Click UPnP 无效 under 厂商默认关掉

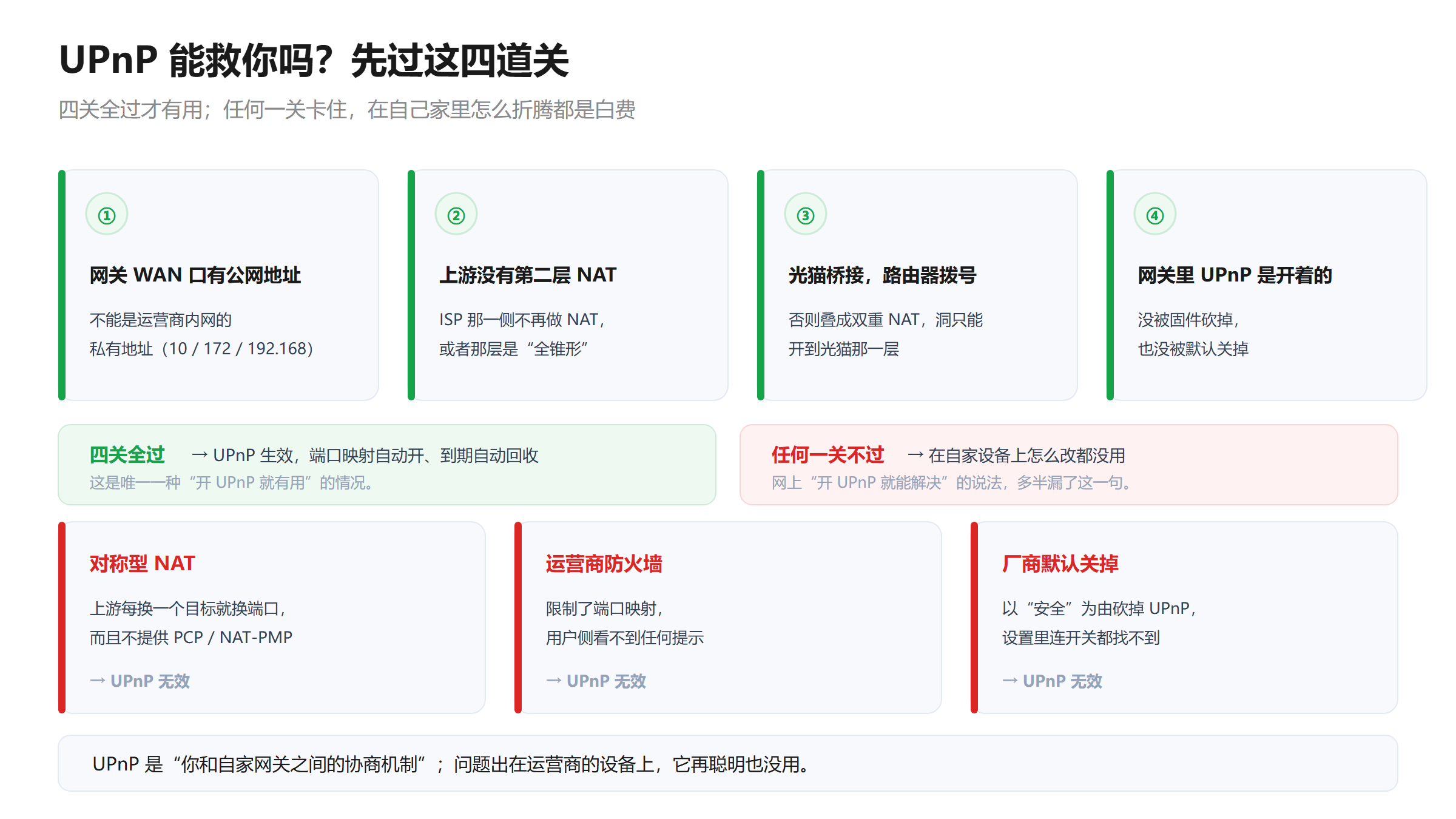[1063, 681]
